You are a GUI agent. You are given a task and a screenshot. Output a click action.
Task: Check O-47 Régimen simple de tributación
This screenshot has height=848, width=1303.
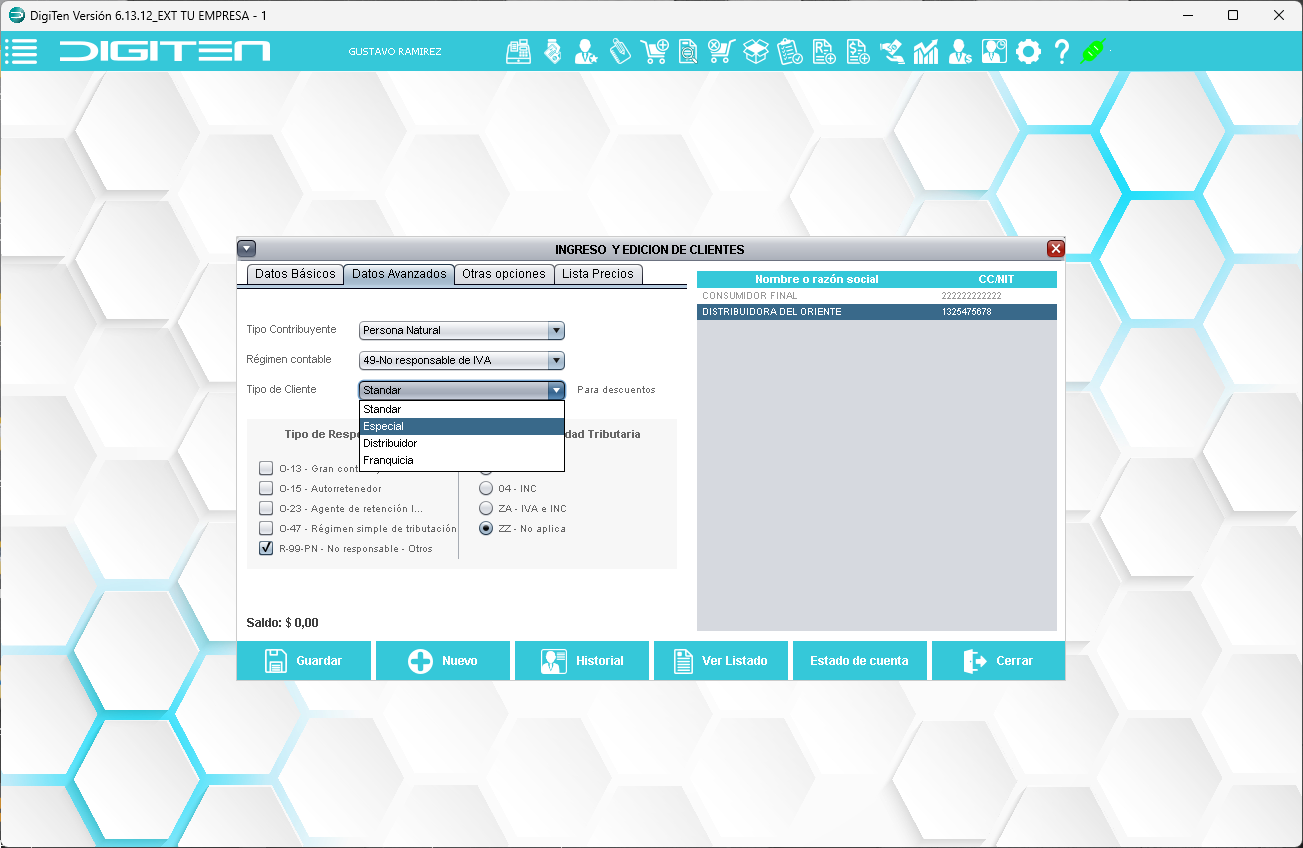click(266, 528)
